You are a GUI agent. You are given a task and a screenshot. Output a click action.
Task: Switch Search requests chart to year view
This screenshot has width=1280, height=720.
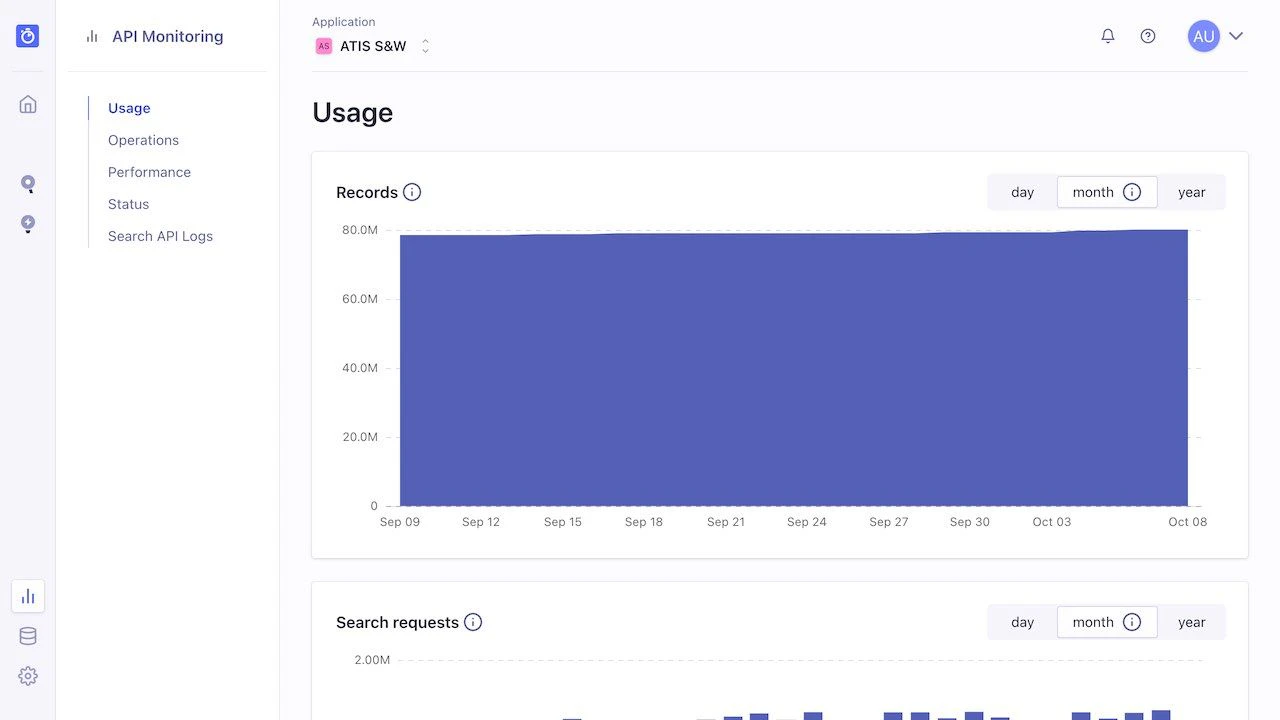pos(1192,622)
